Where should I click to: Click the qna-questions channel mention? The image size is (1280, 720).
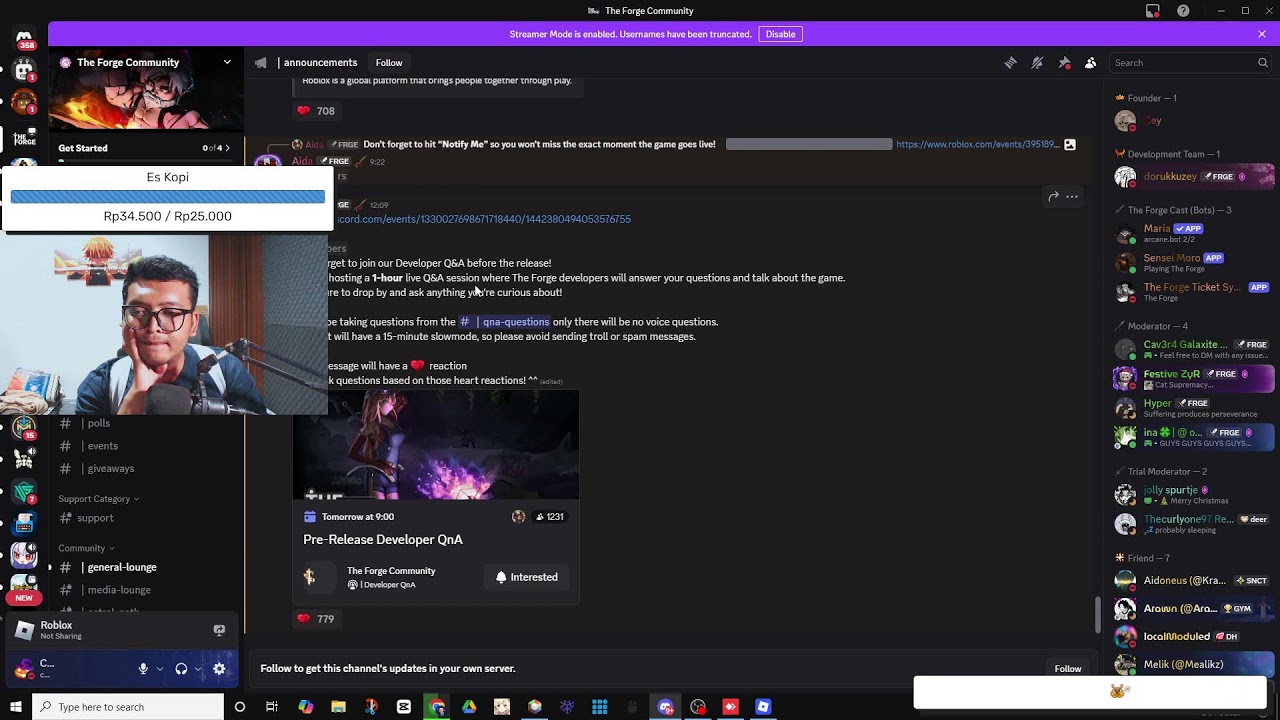[504, 322]
